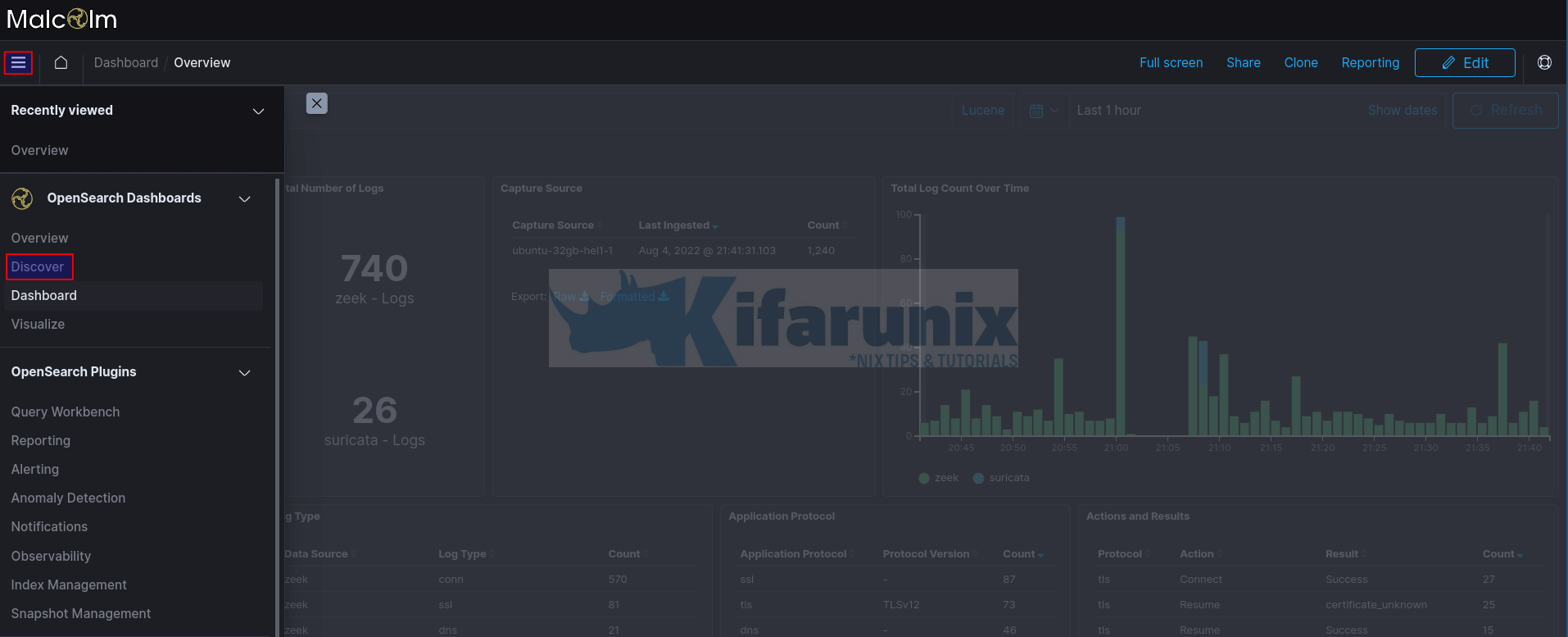Screen dimensions: 1568x637
Task: Open Notifications plugin
Action: [x=49, y=527]
